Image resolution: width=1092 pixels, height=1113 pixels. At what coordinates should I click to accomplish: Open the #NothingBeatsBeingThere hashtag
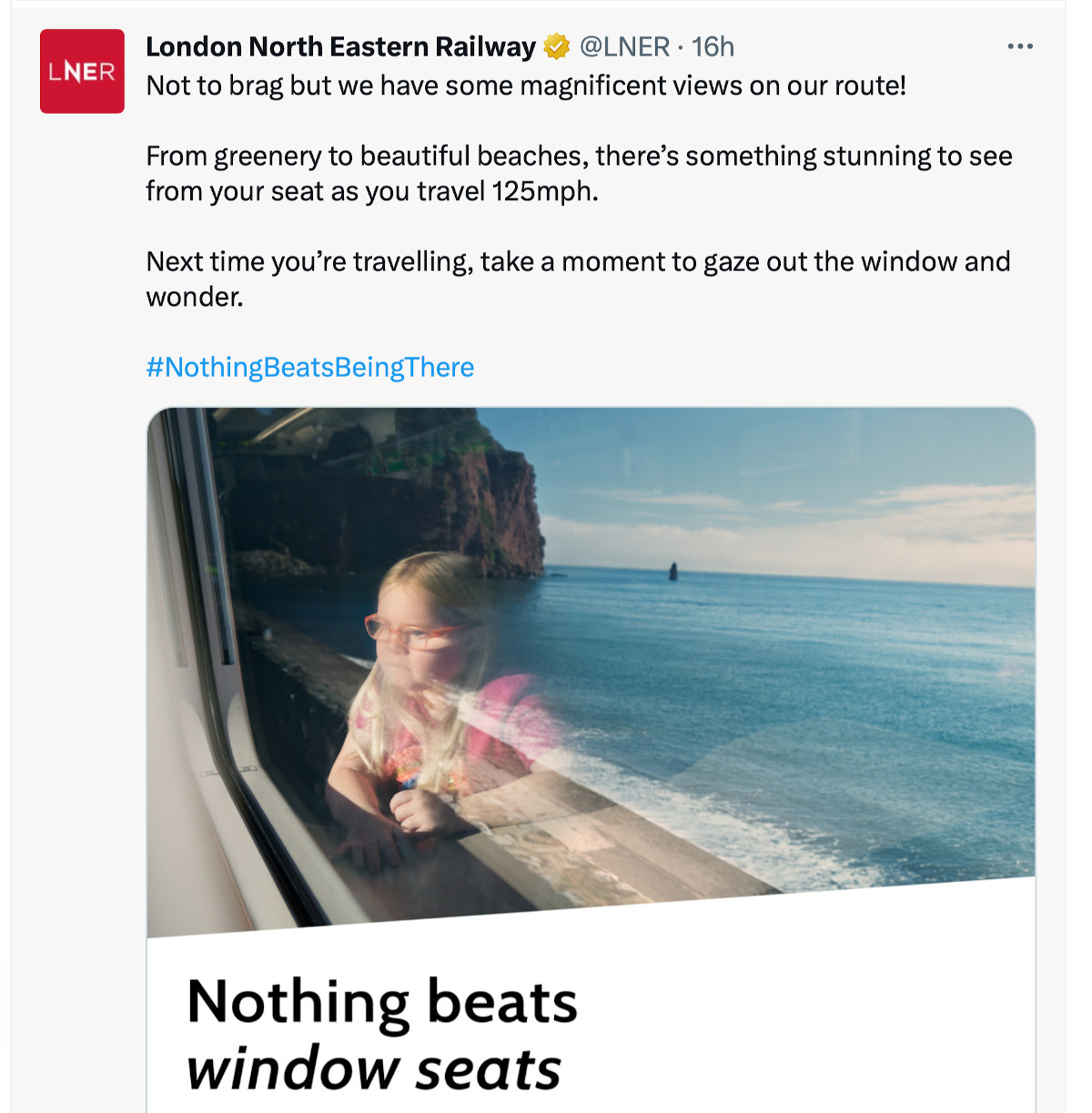[310, 367]
